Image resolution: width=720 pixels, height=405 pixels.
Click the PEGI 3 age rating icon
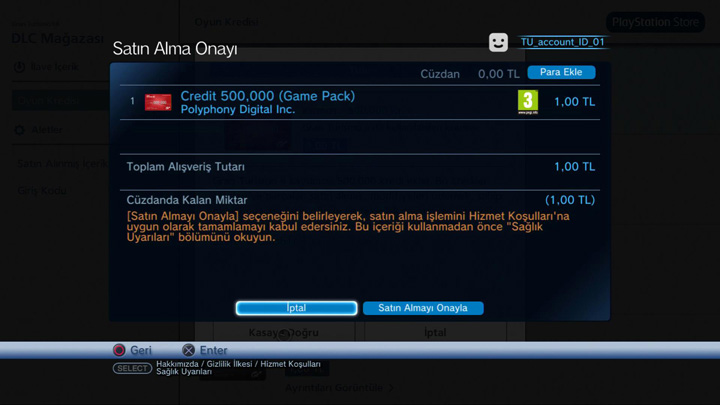click(x=528, y=102)
